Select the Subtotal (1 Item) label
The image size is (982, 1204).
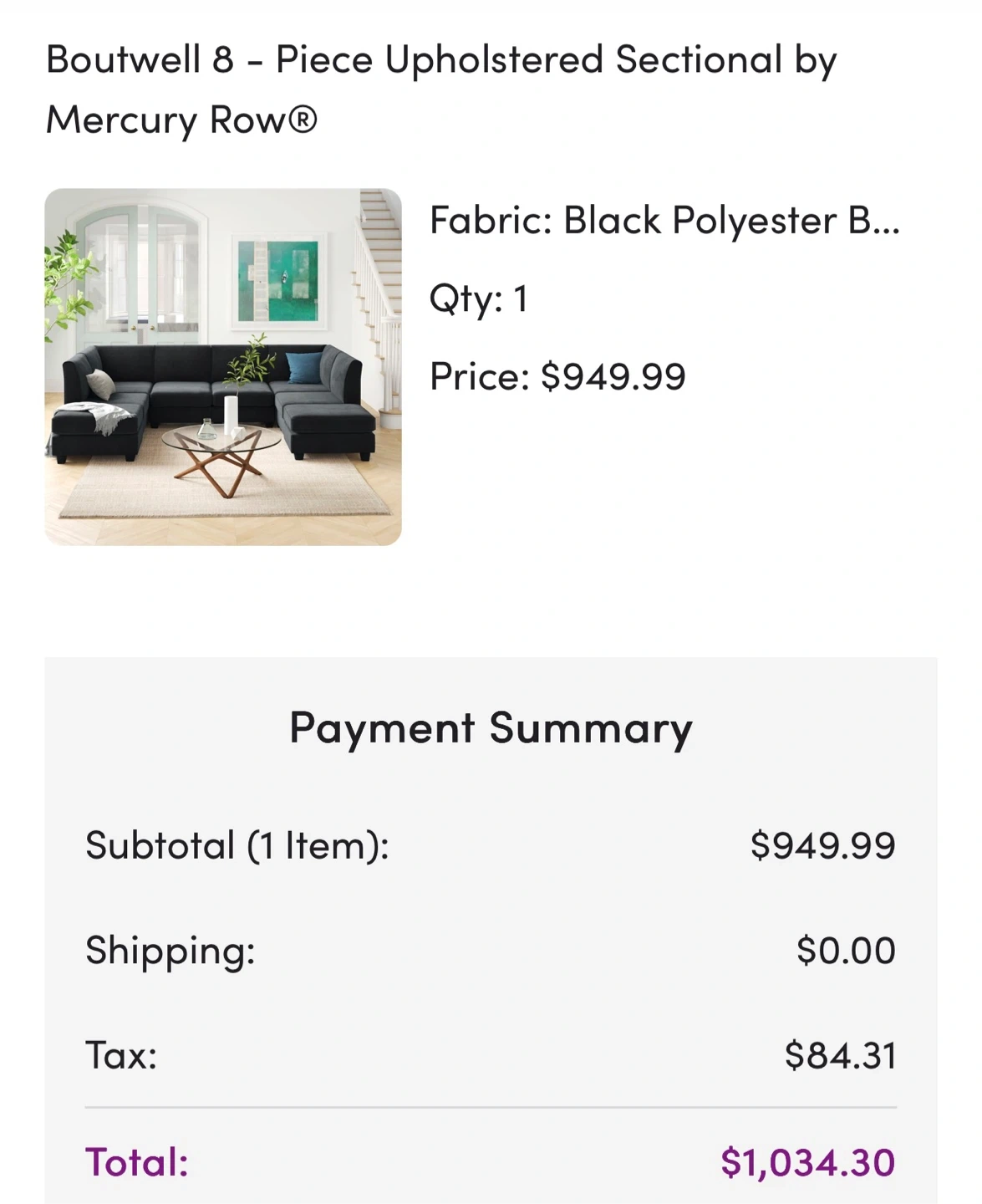click(237, 845)
